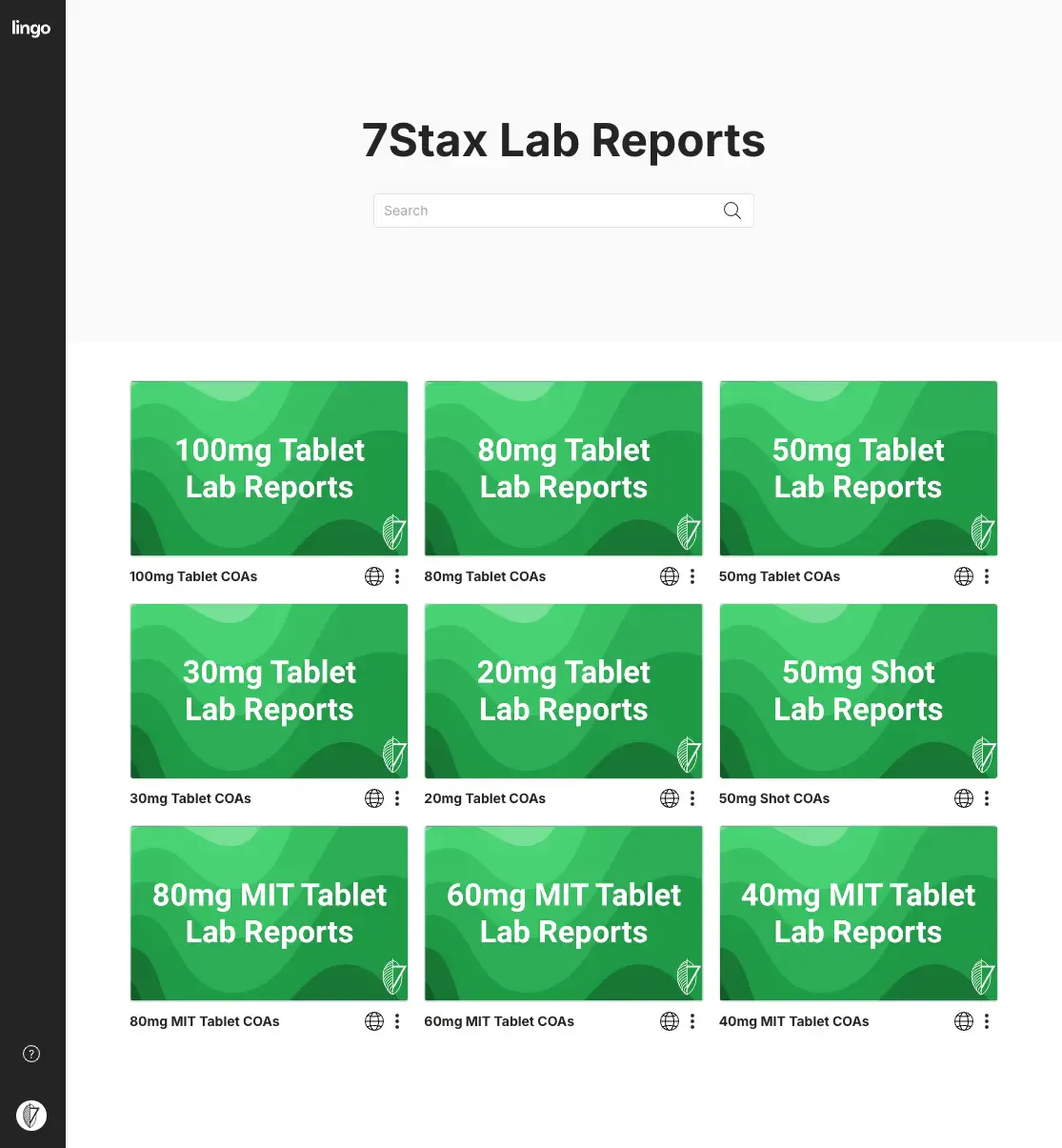Click the Search input field
This screenshot has width=1062, height=1148.
(x=564, y=211)
